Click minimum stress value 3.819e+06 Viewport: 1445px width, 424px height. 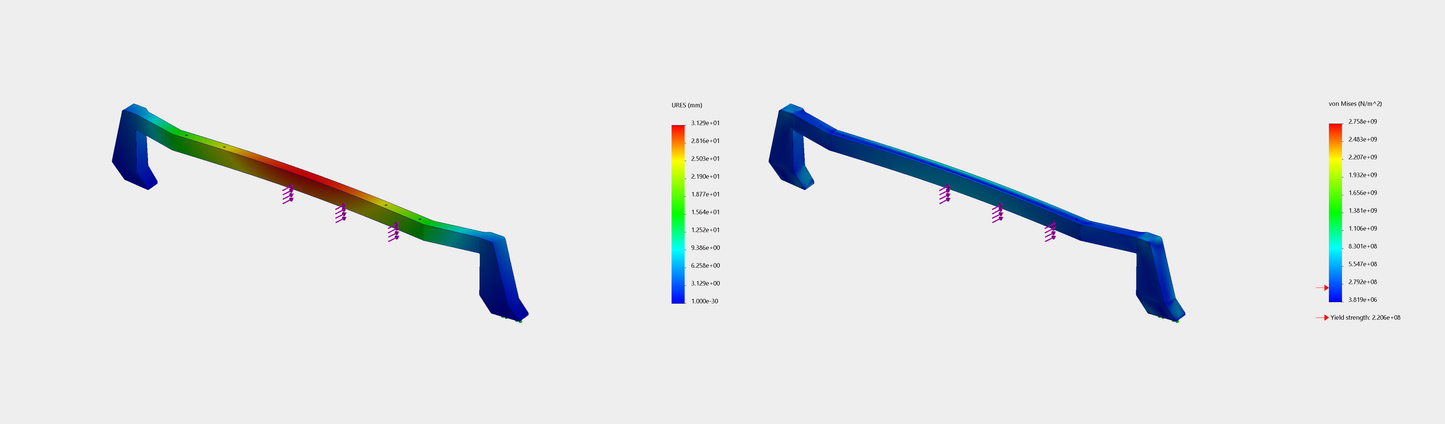[1363, 300]
